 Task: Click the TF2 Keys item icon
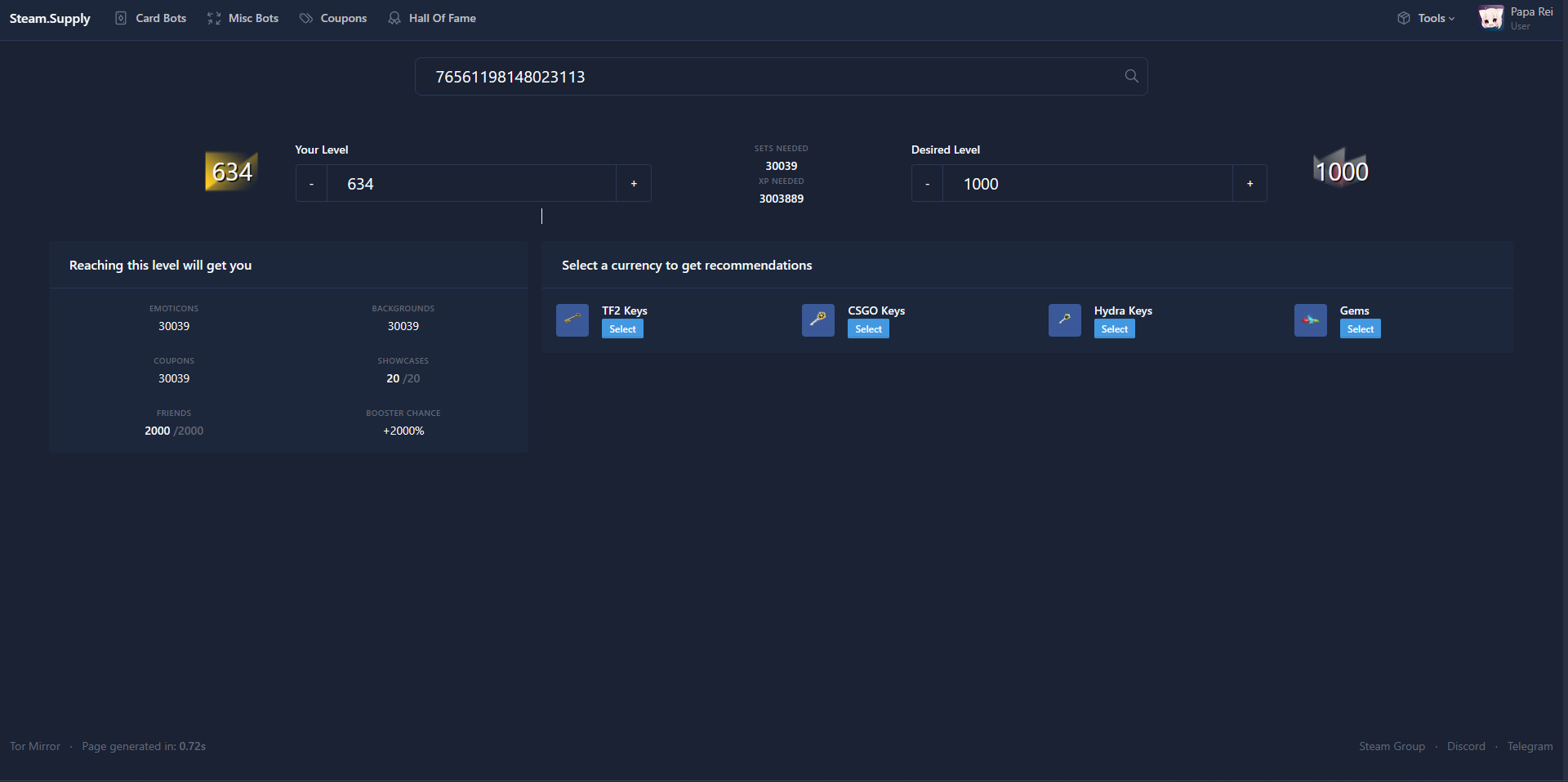pyautogui.click(x=572, y=320)
